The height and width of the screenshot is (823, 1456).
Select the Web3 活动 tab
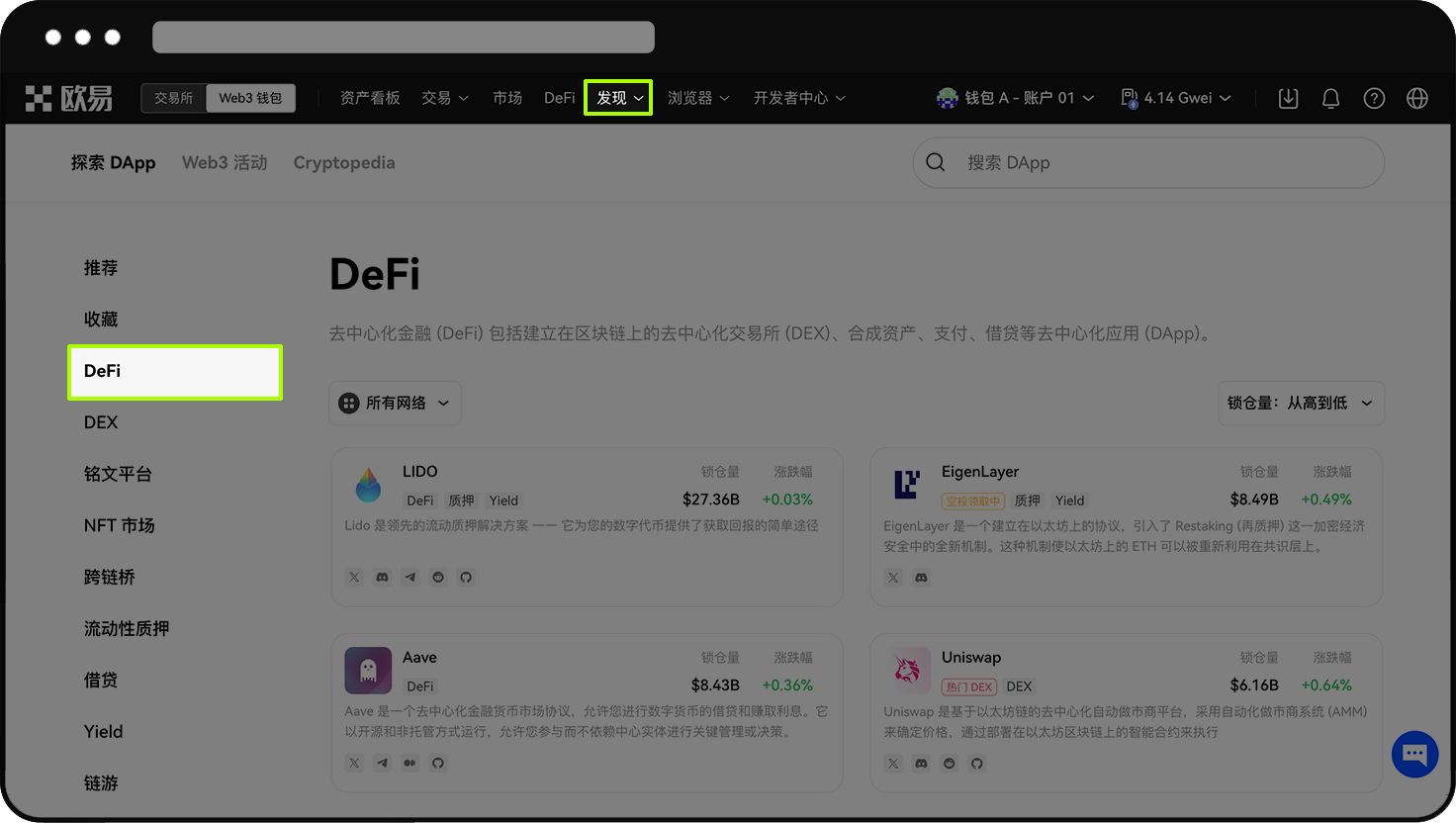(225, 162)
